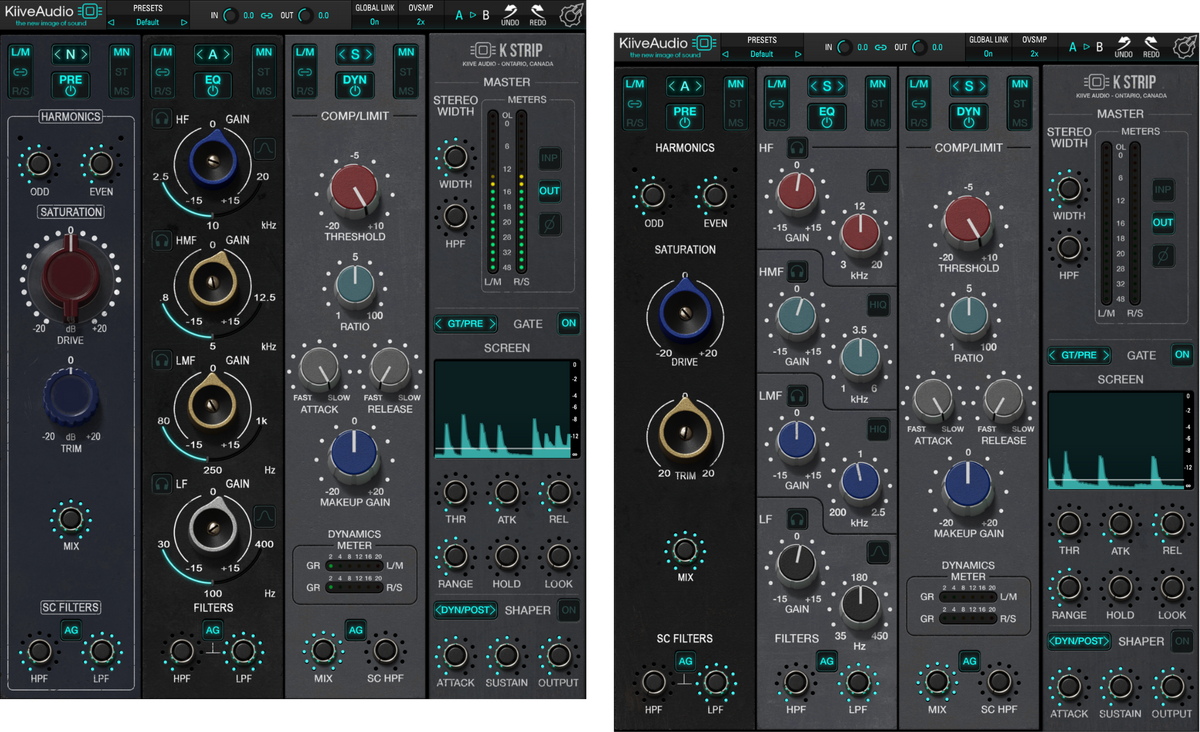Image resolution: width=1200 pixels, height=732 pixels.
Task: Select the INP meter mode in the left plugin
Action: point(550,158)
